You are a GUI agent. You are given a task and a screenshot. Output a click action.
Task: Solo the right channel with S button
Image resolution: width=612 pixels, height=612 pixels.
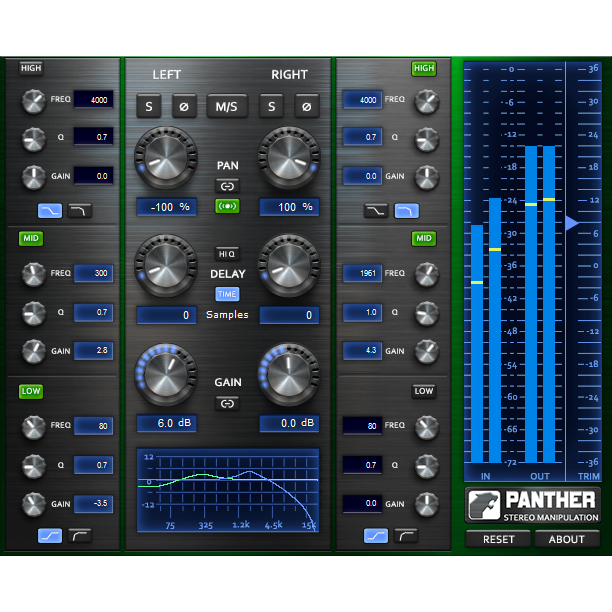pos(270,106)
